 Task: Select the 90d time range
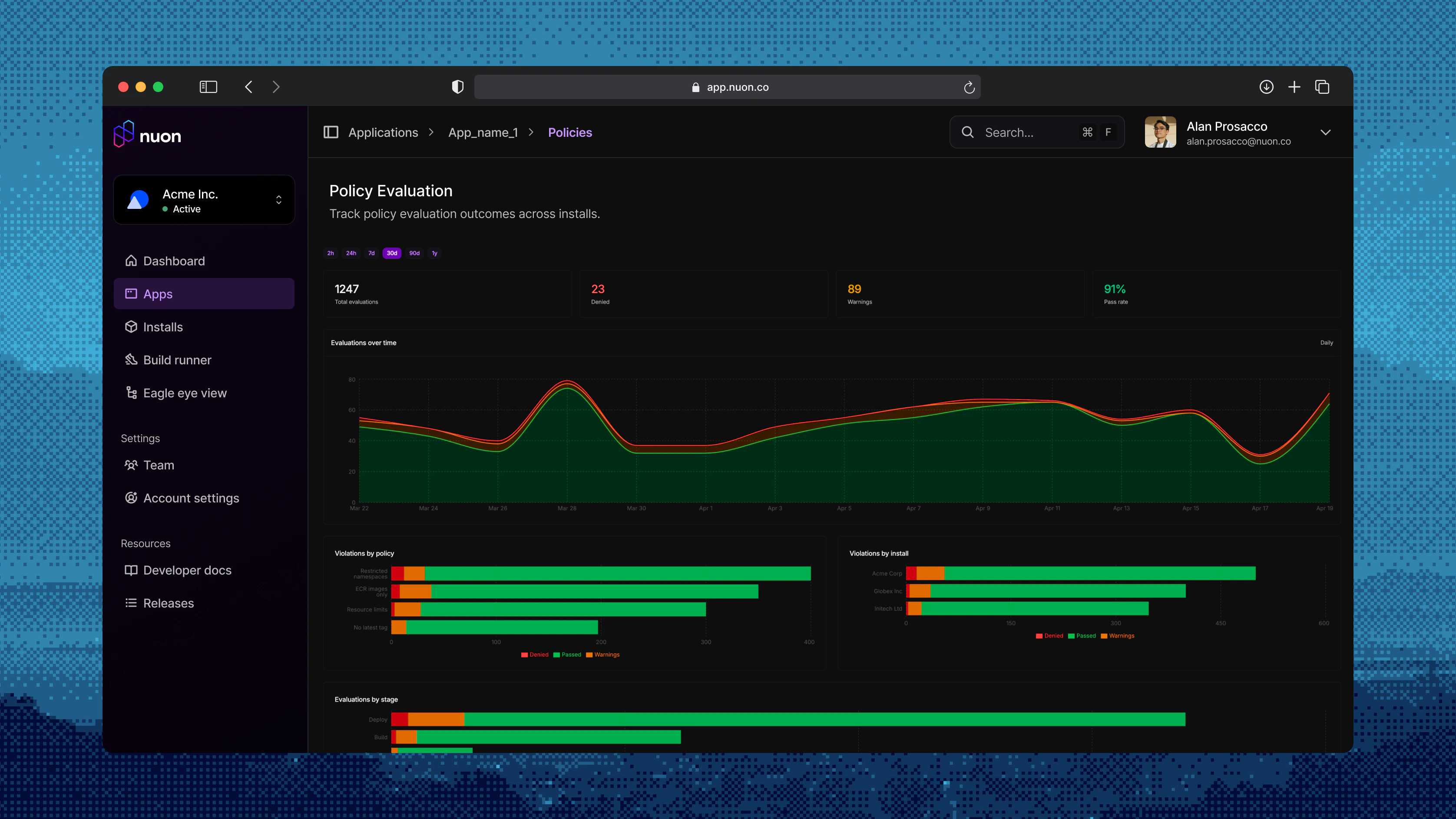pyautogui.click(x=414, y=253)
